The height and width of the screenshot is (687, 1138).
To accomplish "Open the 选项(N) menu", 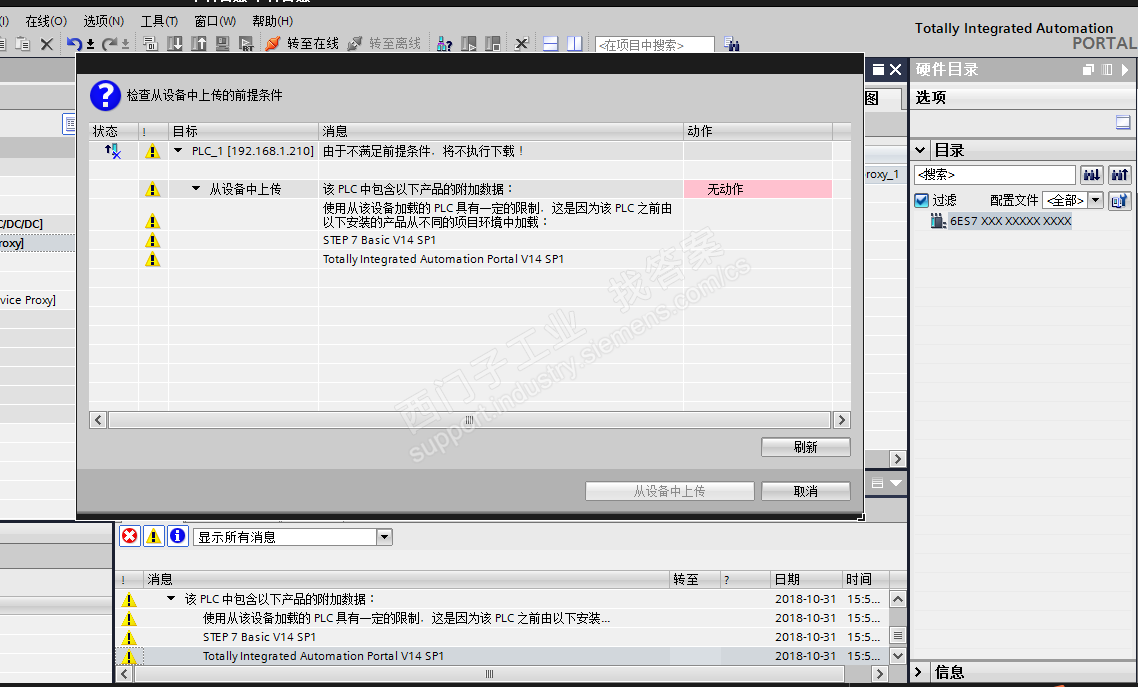I will tap(104, 21).
